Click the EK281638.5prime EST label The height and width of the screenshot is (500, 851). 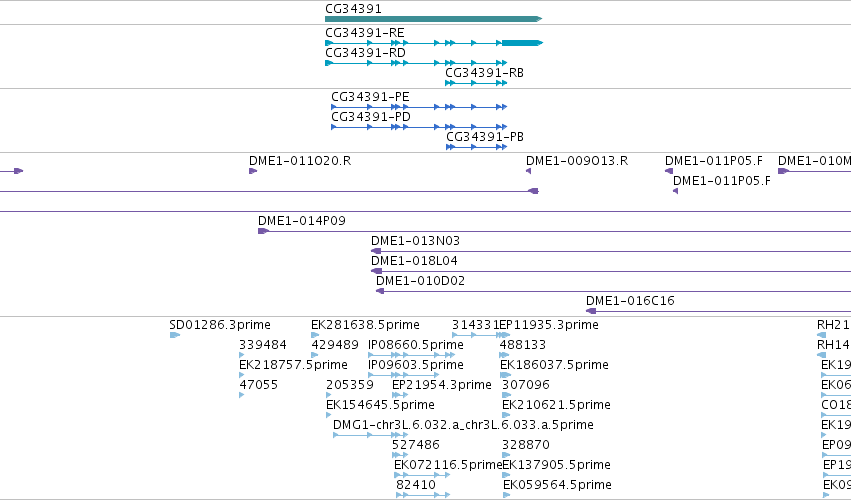coord(365,325)
